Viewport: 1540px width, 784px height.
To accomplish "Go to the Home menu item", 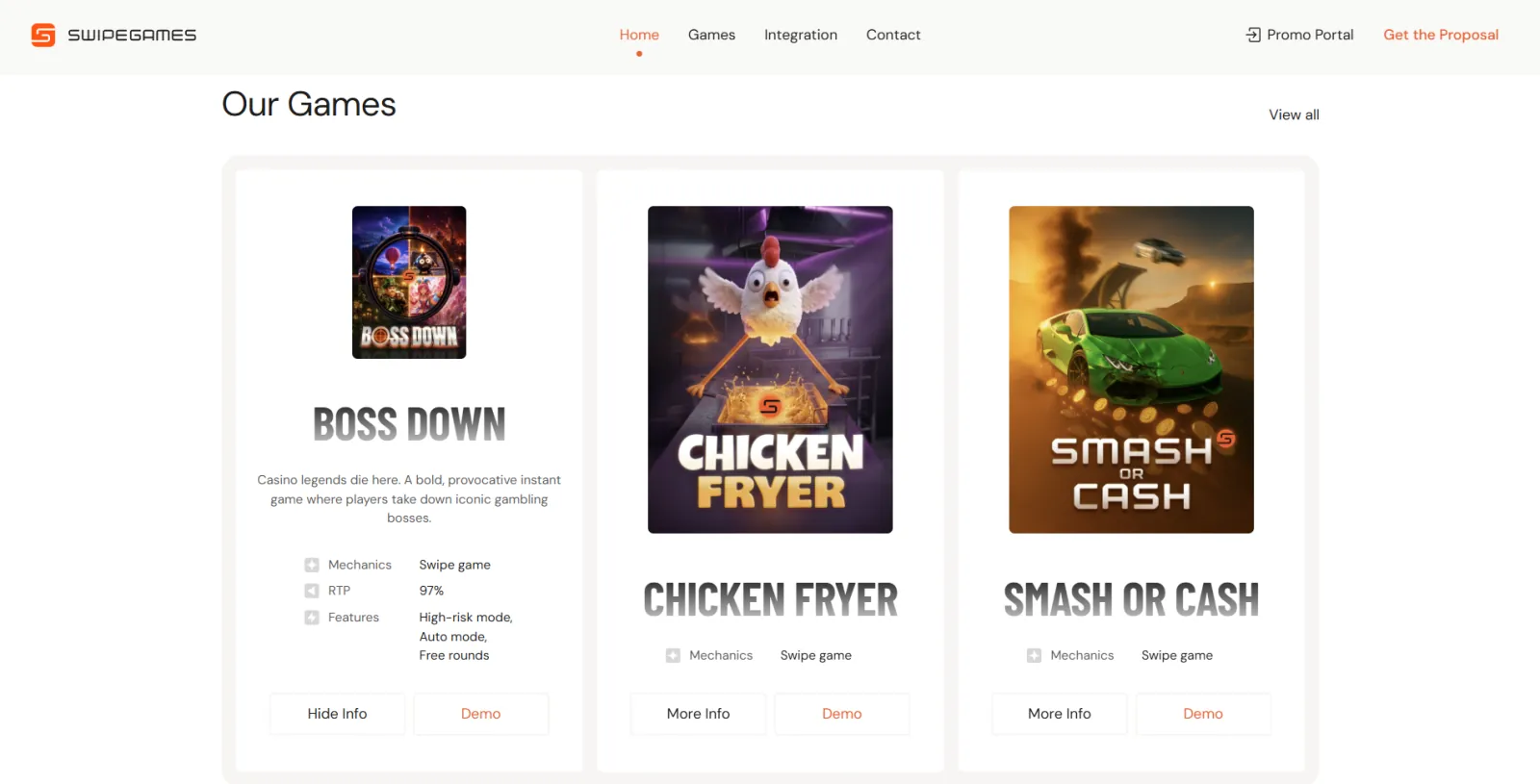I will point(639,35).
